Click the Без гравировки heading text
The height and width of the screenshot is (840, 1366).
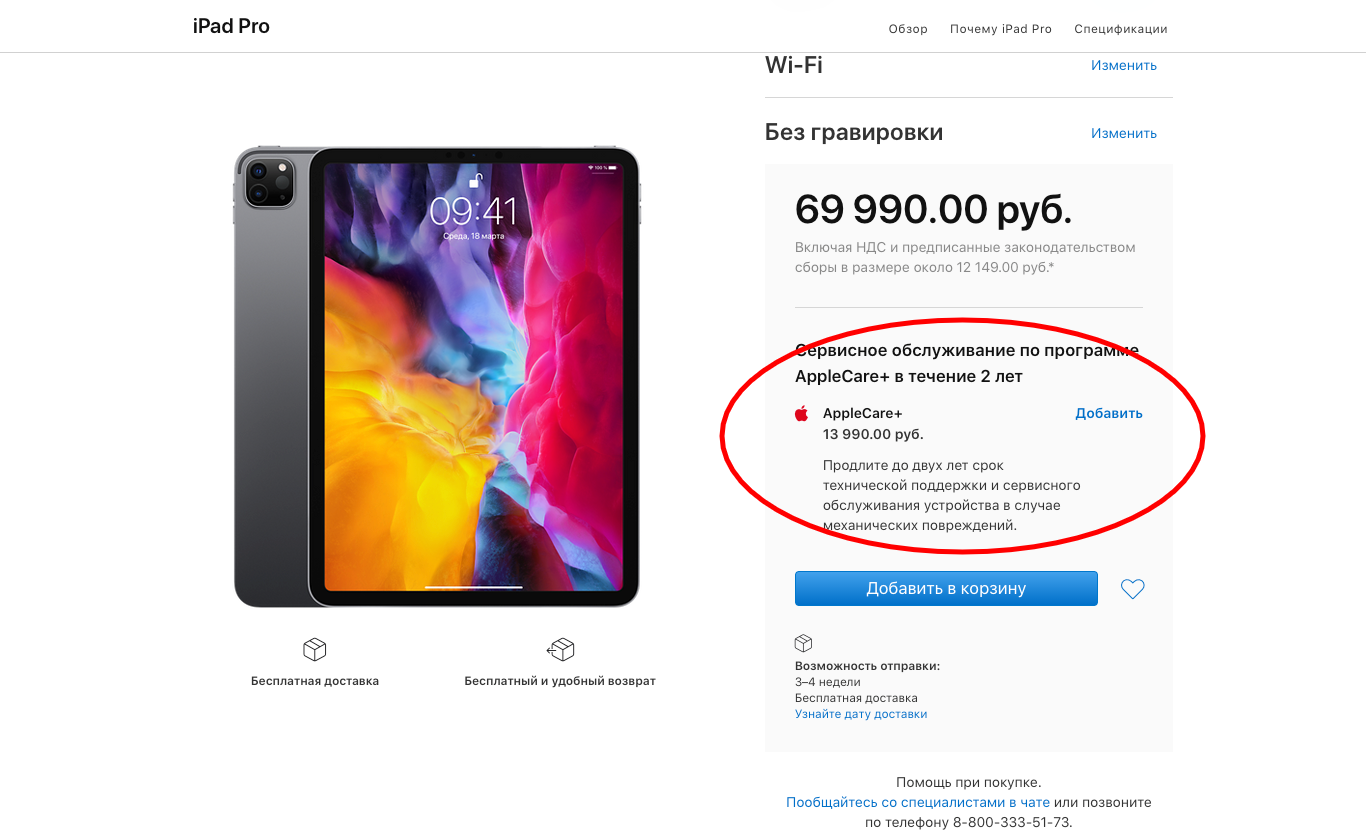854,132
